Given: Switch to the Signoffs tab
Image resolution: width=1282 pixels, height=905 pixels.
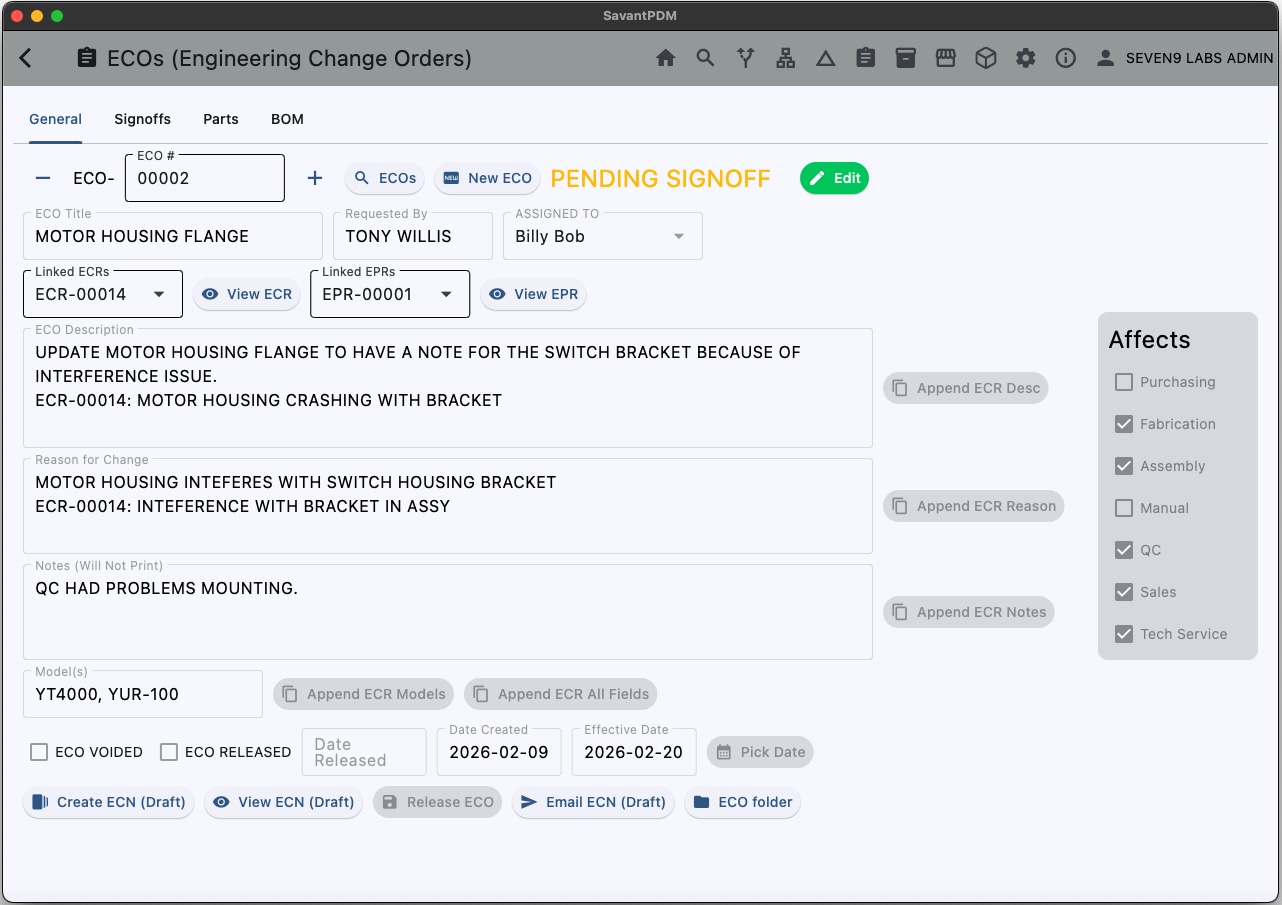Looking at the screenshot, I should (x=142, y=119).
